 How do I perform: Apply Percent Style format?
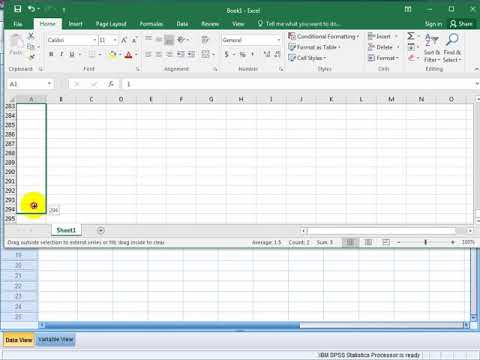[x=243, y=54]
